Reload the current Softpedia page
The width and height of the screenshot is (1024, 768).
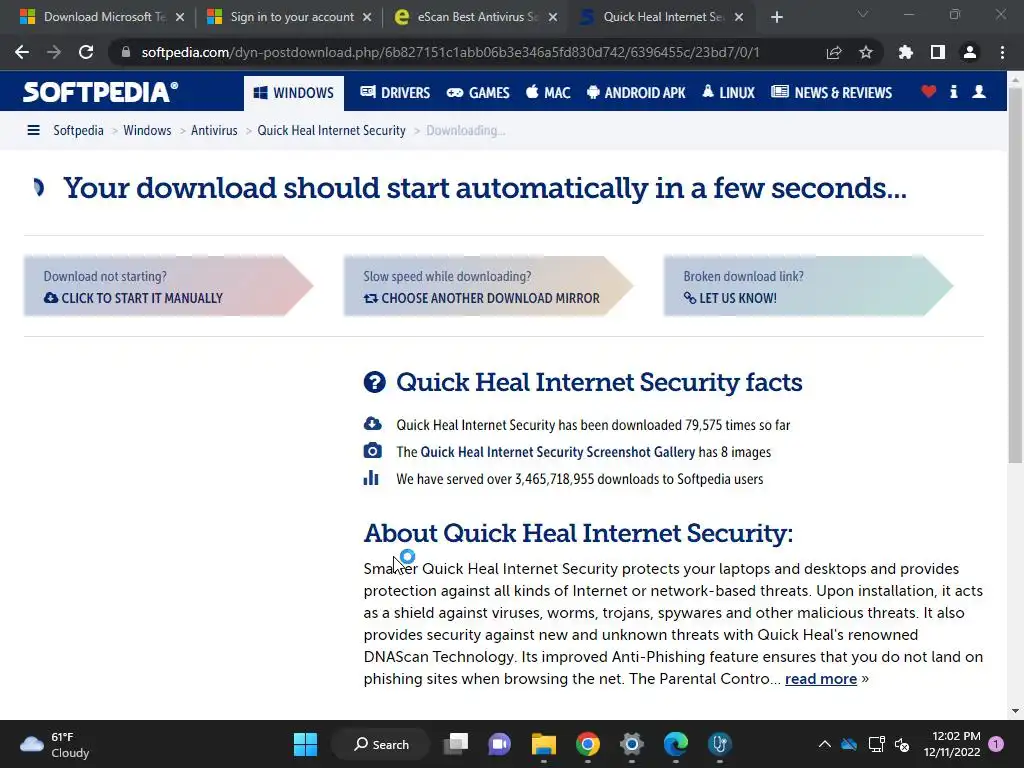[86, 52]
